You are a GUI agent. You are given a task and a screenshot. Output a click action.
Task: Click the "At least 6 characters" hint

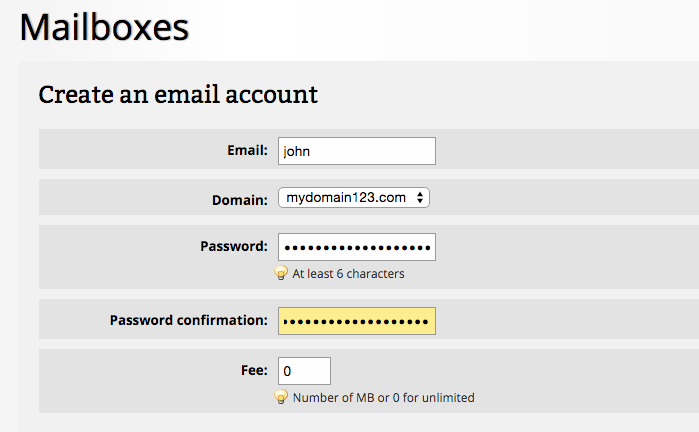pos(348,273)
